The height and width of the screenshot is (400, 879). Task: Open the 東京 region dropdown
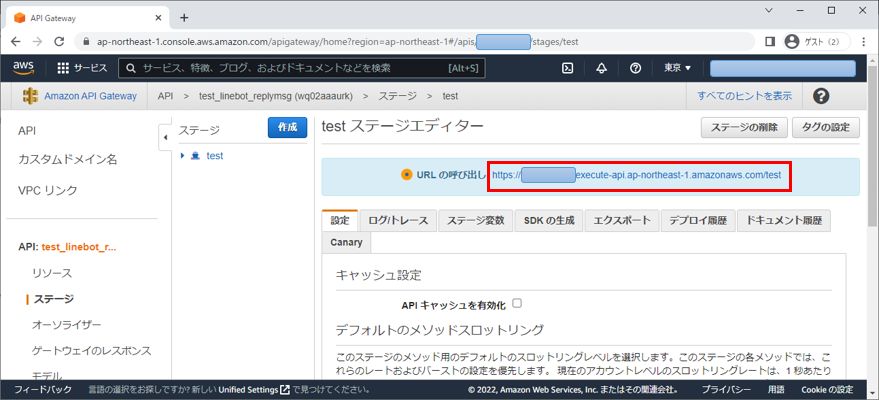[x=678, y=68]
